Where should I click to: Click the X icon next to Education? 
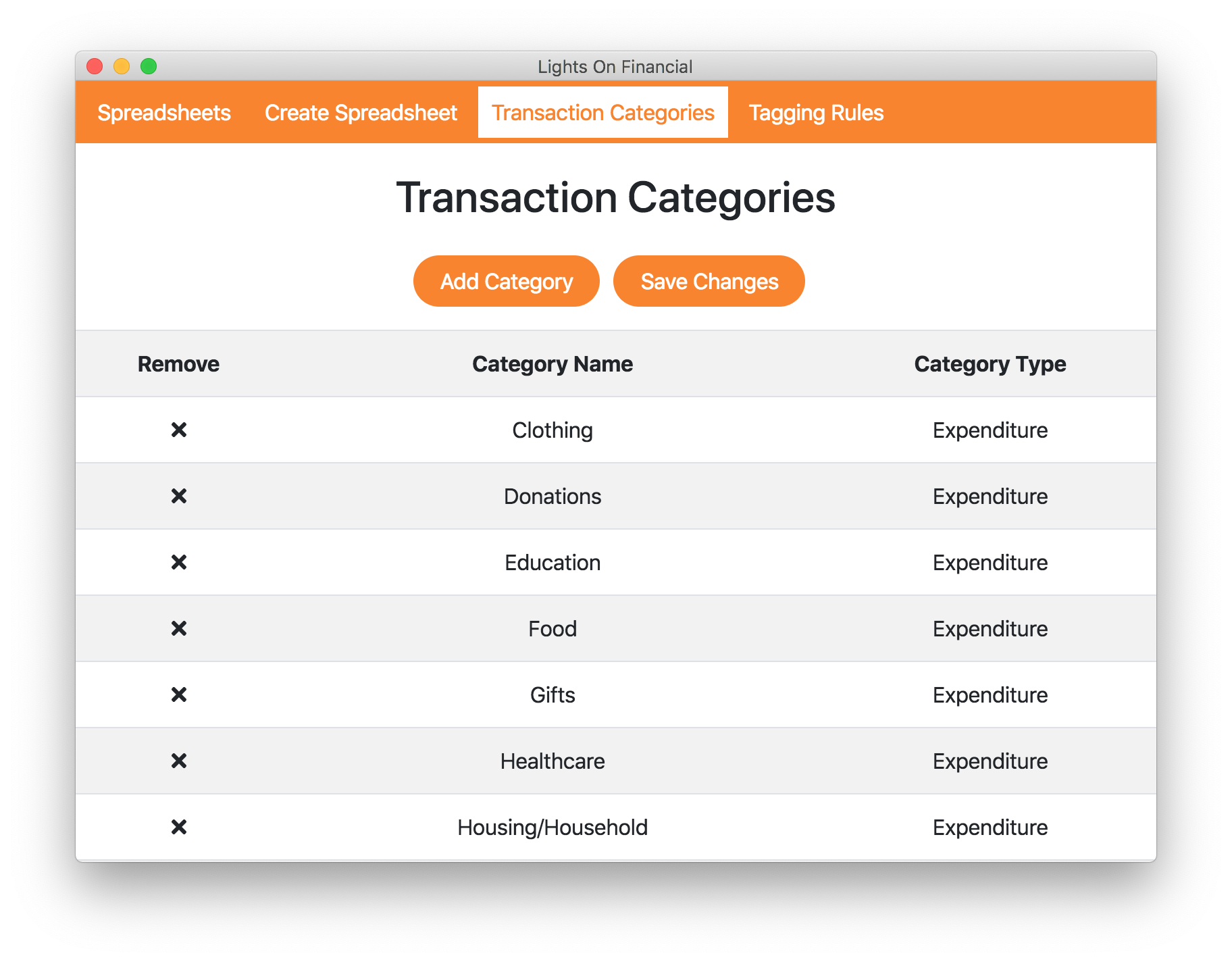pos(178,562)
